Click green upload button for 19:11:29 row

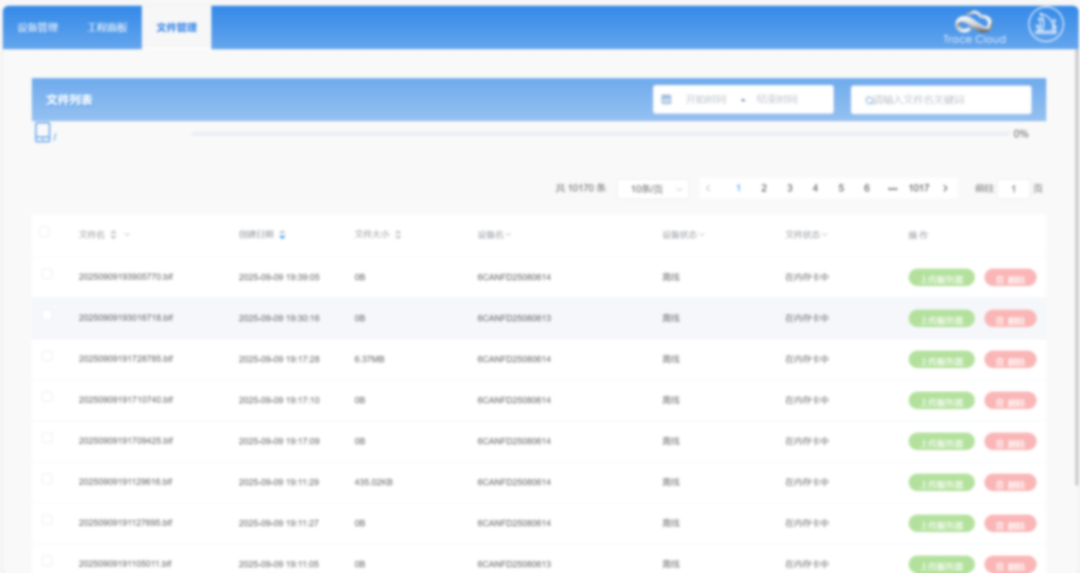coord(941,483)
